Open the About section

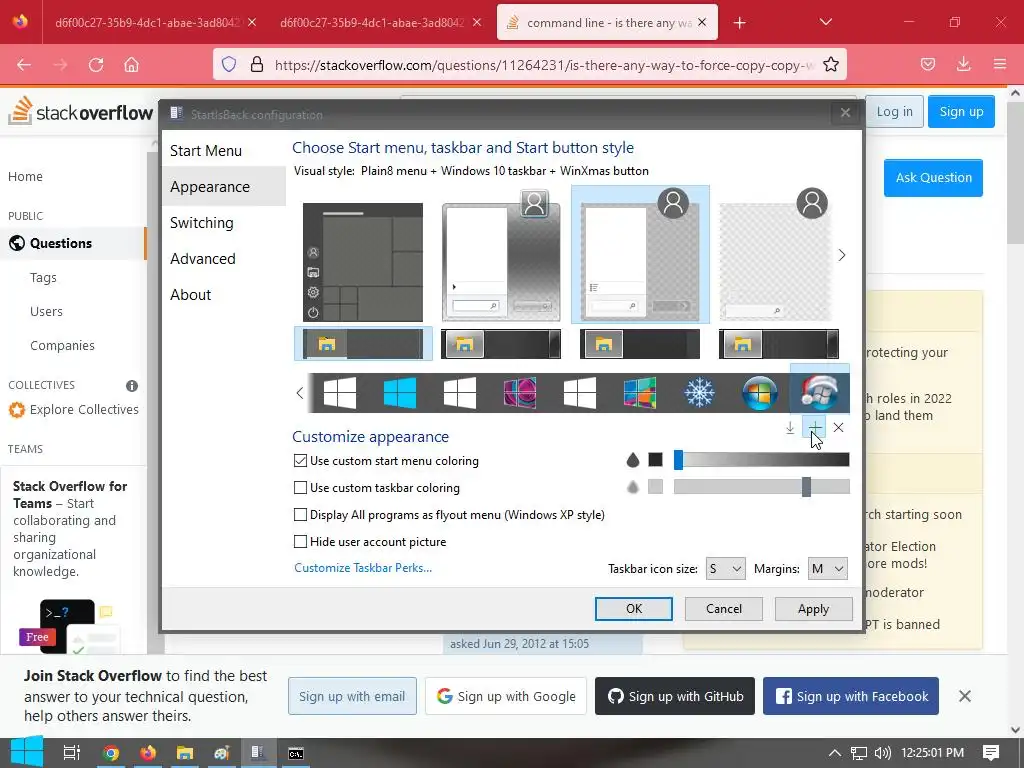click(191, 294)
